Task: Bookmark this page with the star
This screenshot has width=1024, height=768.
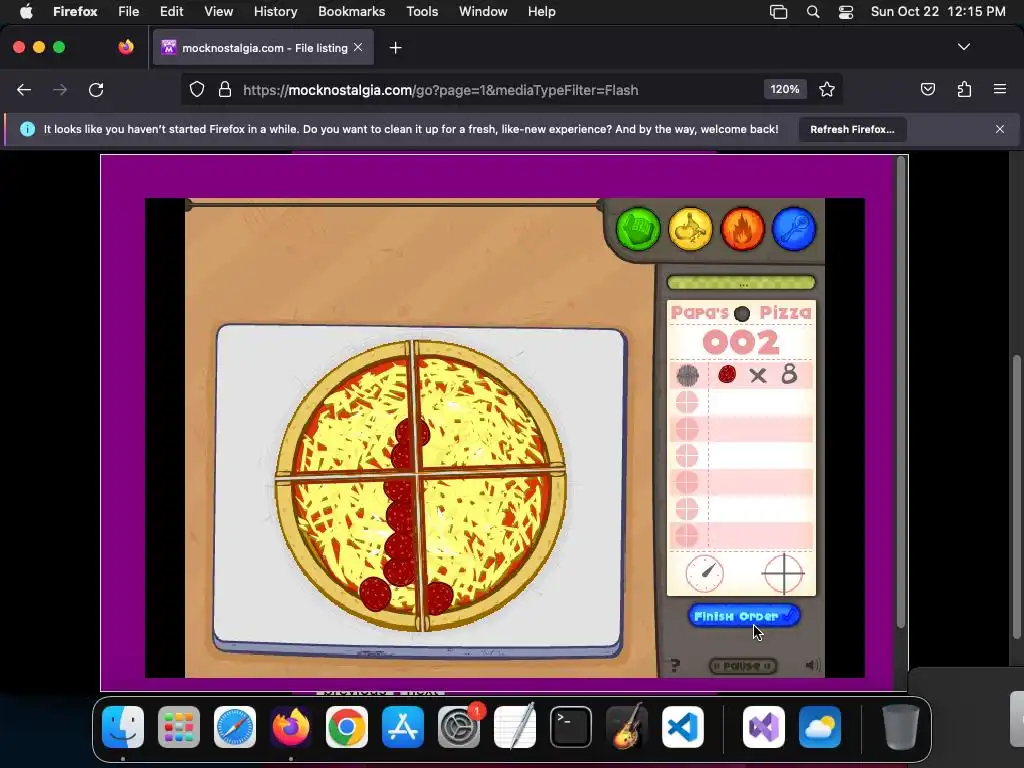Action: (x=827, y=89)
